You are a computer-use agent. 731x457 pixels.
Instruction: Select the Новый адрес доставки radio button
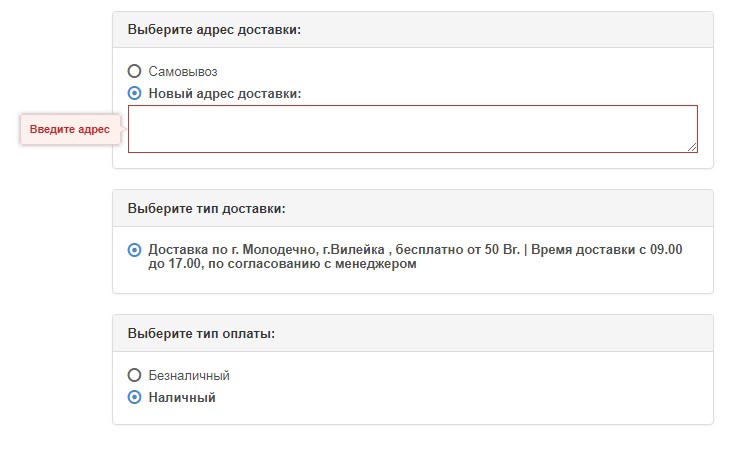[135, 94]
